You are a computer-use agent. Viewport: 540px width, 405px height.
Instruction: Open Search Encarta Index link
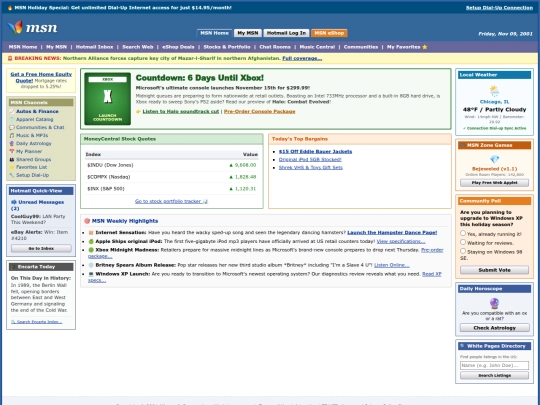pos(37,322)
